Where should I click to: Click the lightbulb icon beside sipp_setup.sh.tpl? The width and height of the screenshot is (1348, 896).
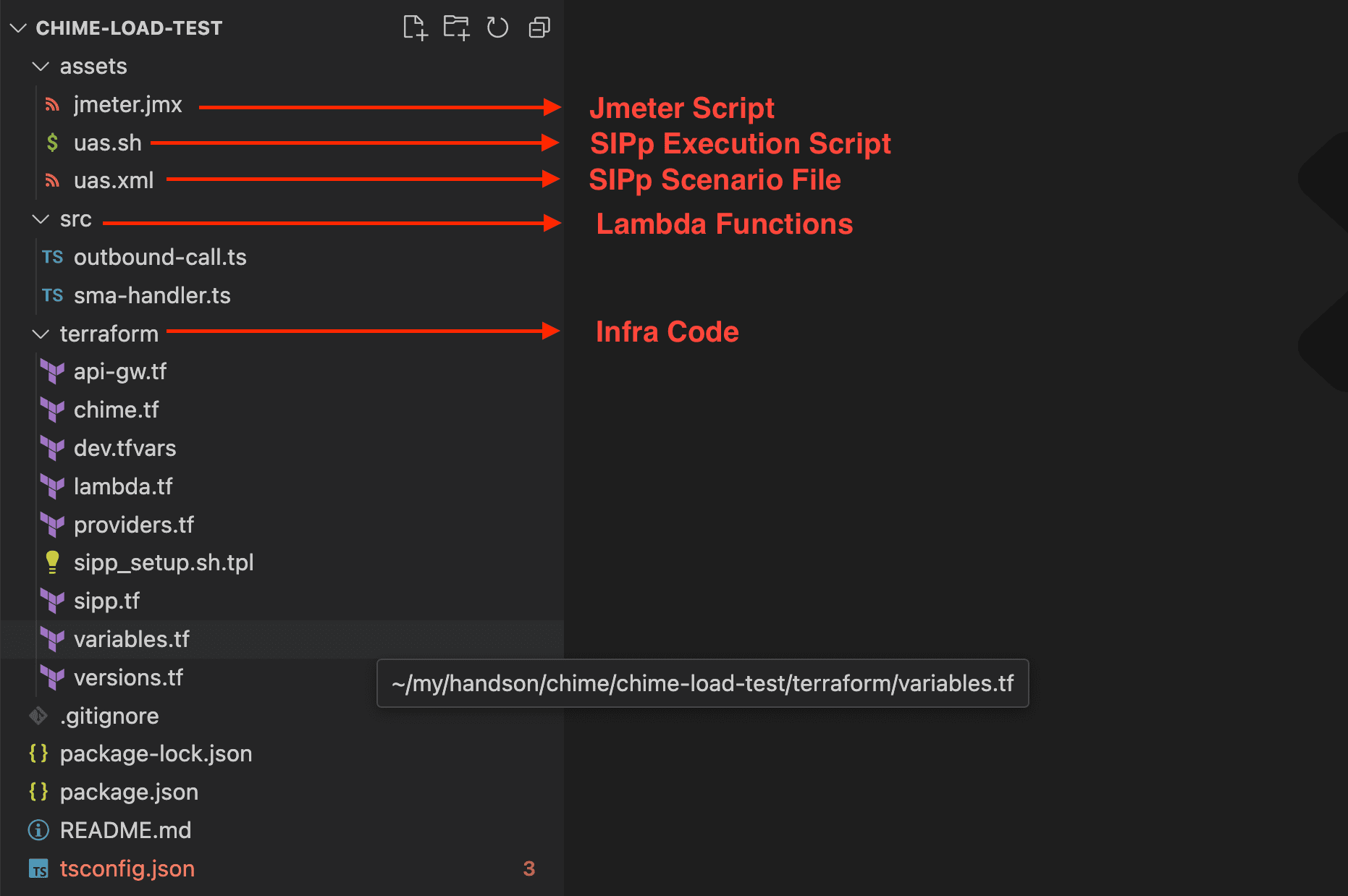click(52, 562)
